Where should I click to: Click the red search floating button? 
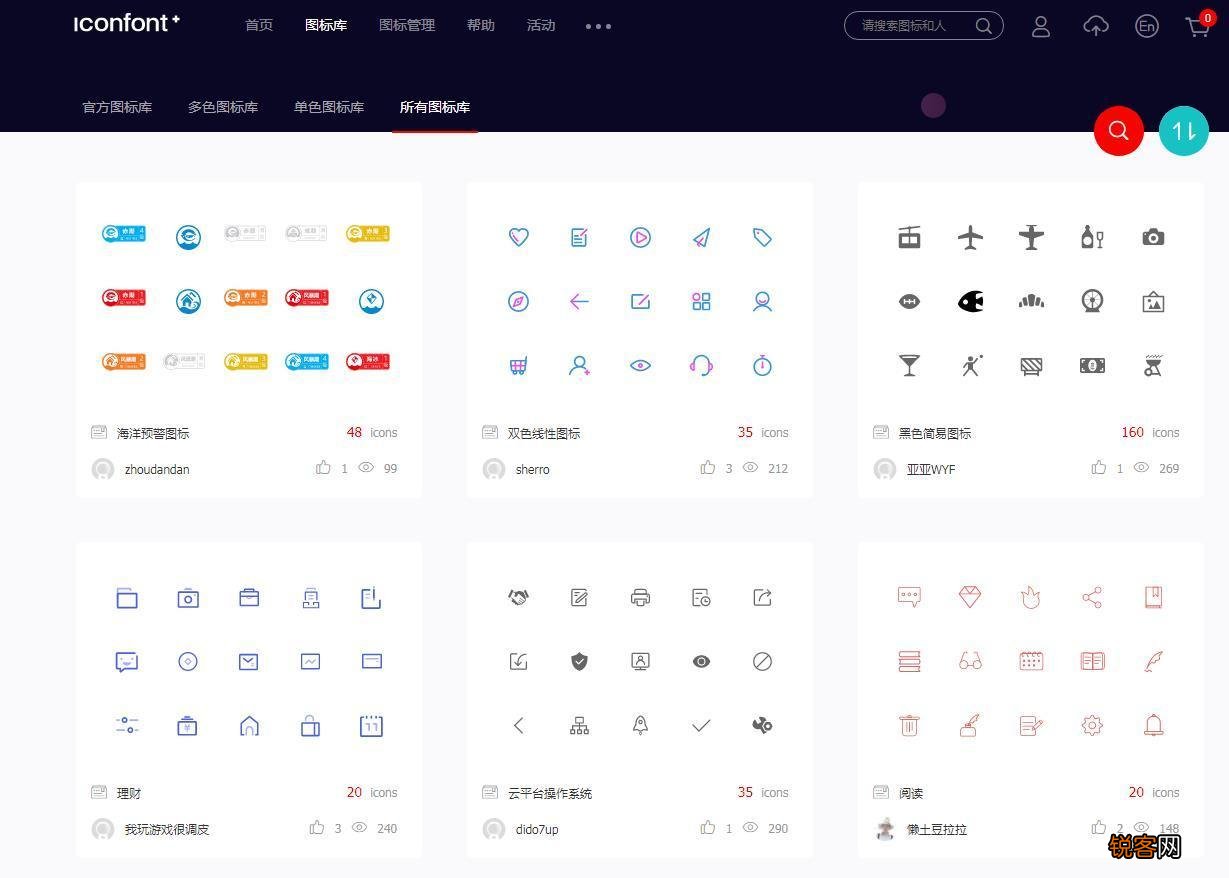[1118, 130]
